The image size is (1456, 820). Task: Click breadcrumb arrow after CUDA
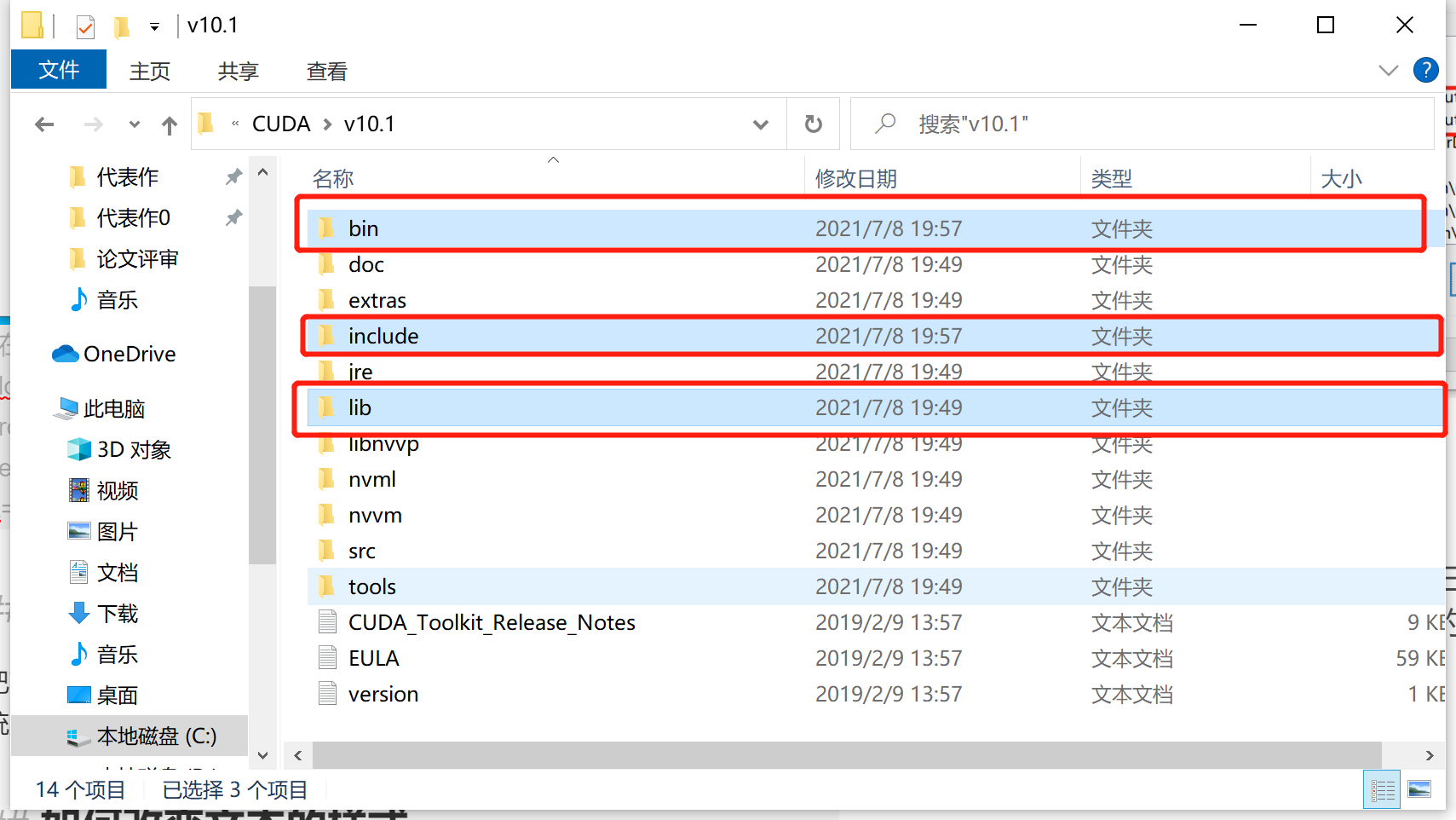point(327,124)
